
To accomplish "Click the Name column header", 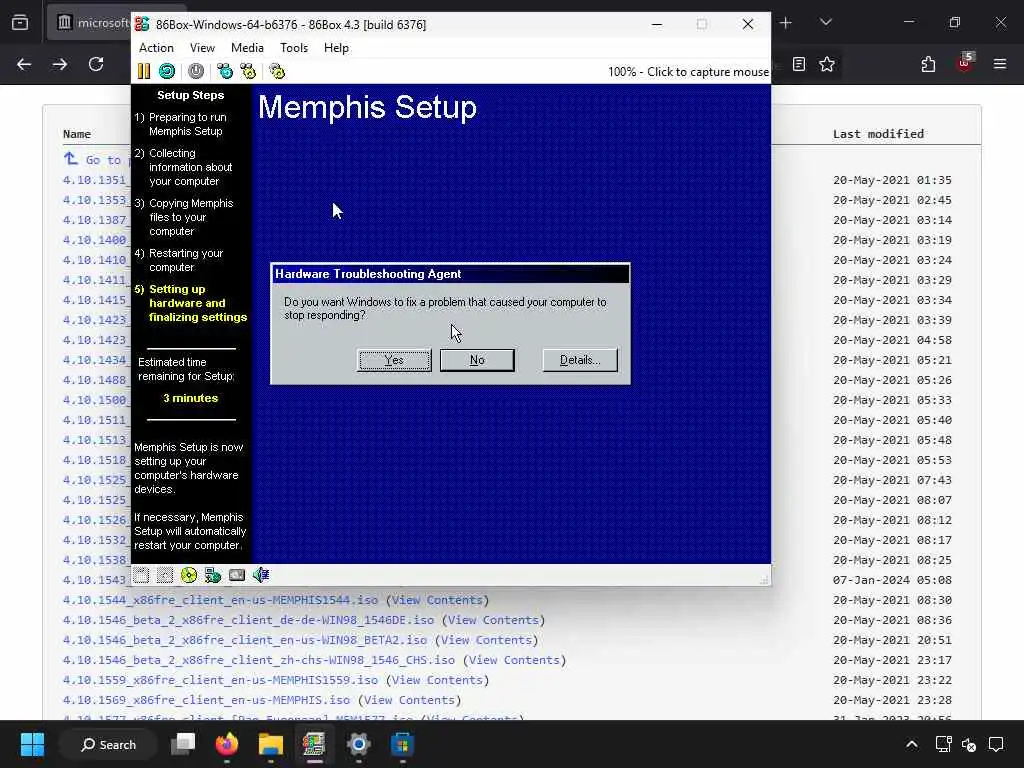I will click(x=77, y=134).
